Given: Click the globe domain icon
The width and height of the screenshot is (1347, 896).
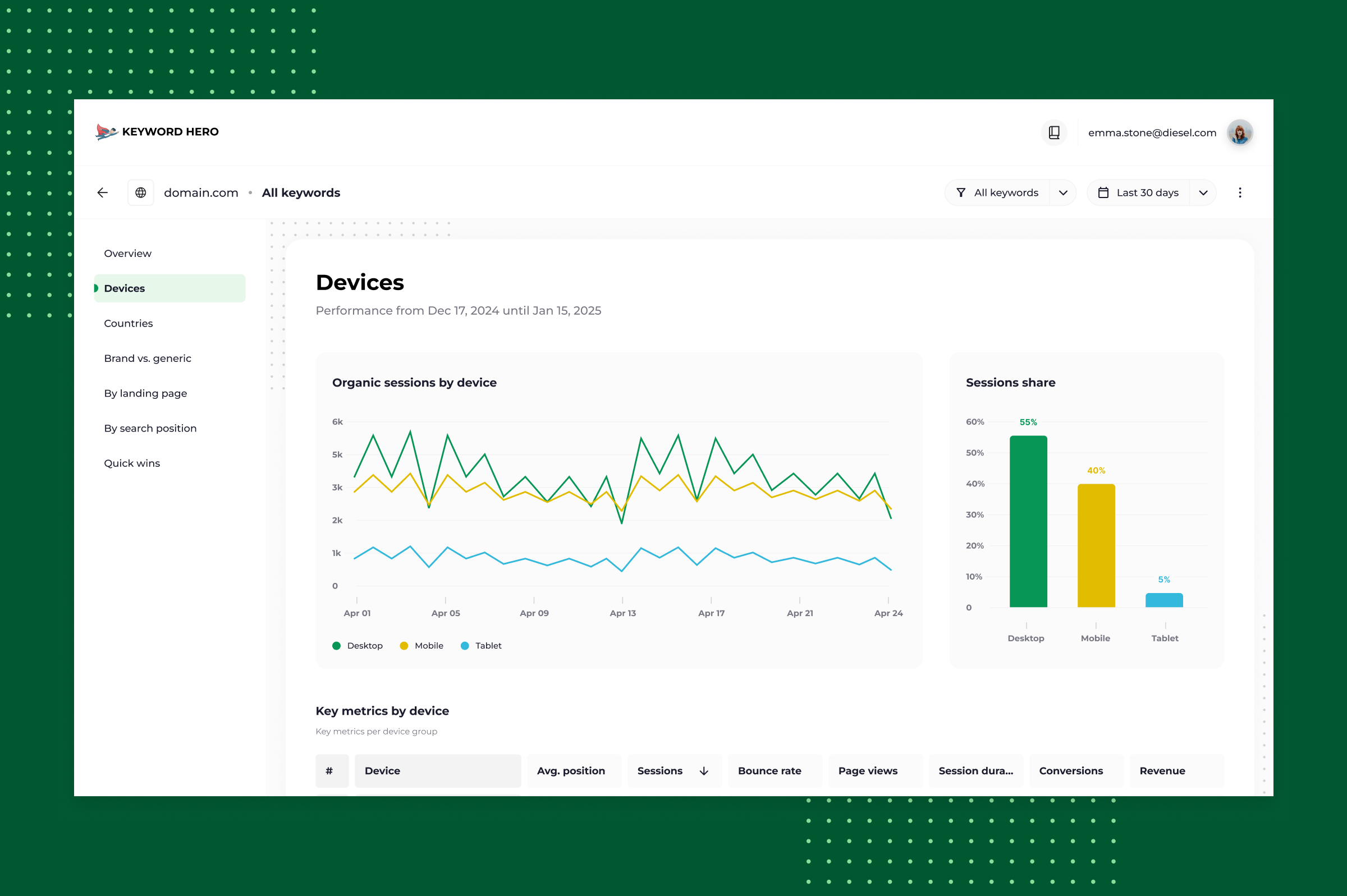Looking at the screenshot, I should (x=140, y=192).
